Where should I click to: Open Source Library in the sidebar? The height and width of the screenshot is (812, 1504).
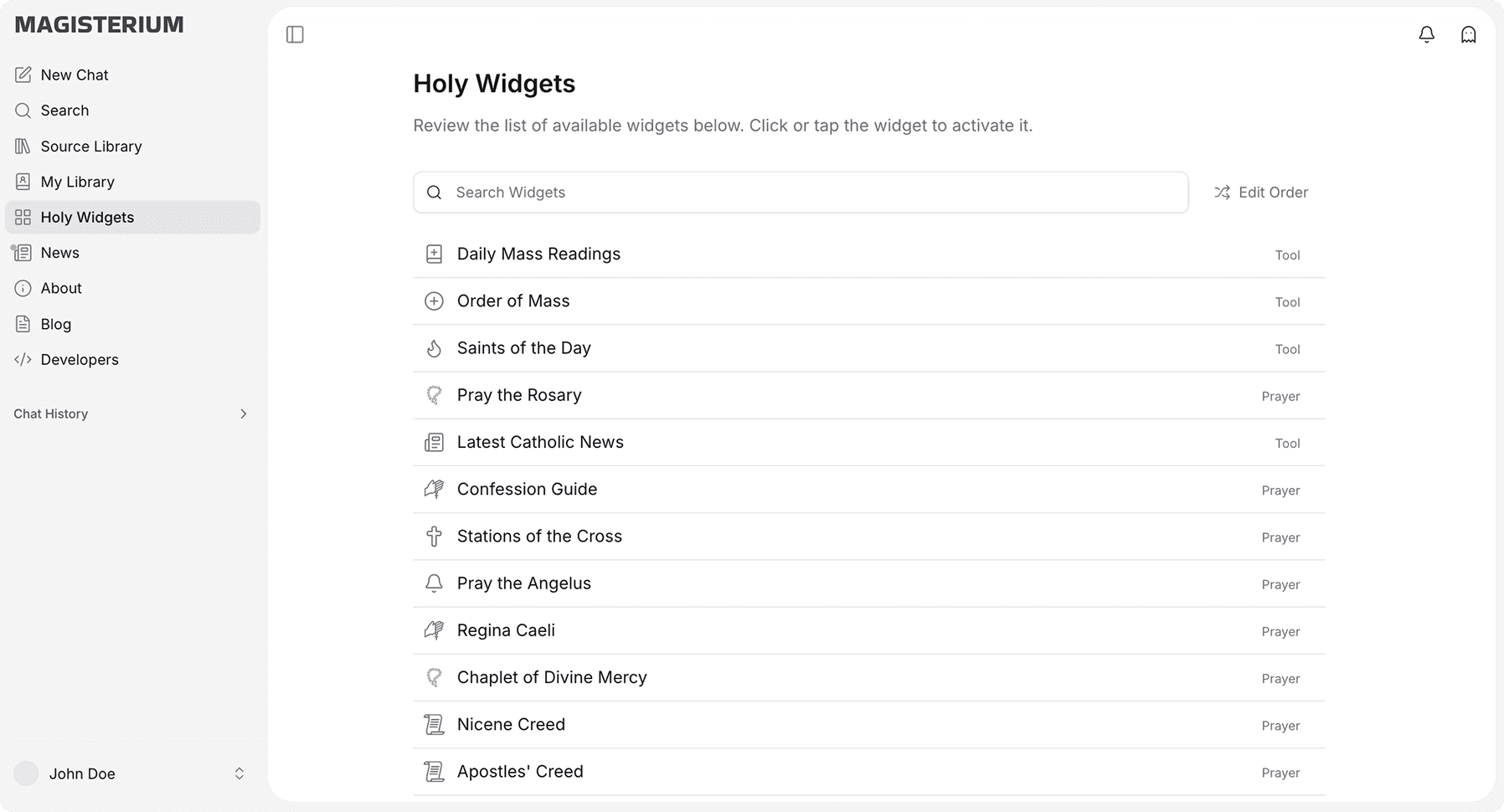[90, 146]
